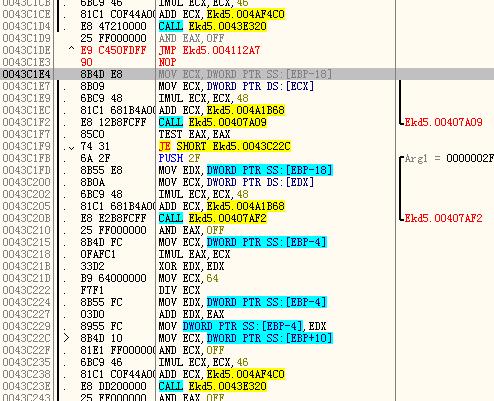Click the TEST EAX,EAX instruction
494x401 pixels.
tap(194, 134)
